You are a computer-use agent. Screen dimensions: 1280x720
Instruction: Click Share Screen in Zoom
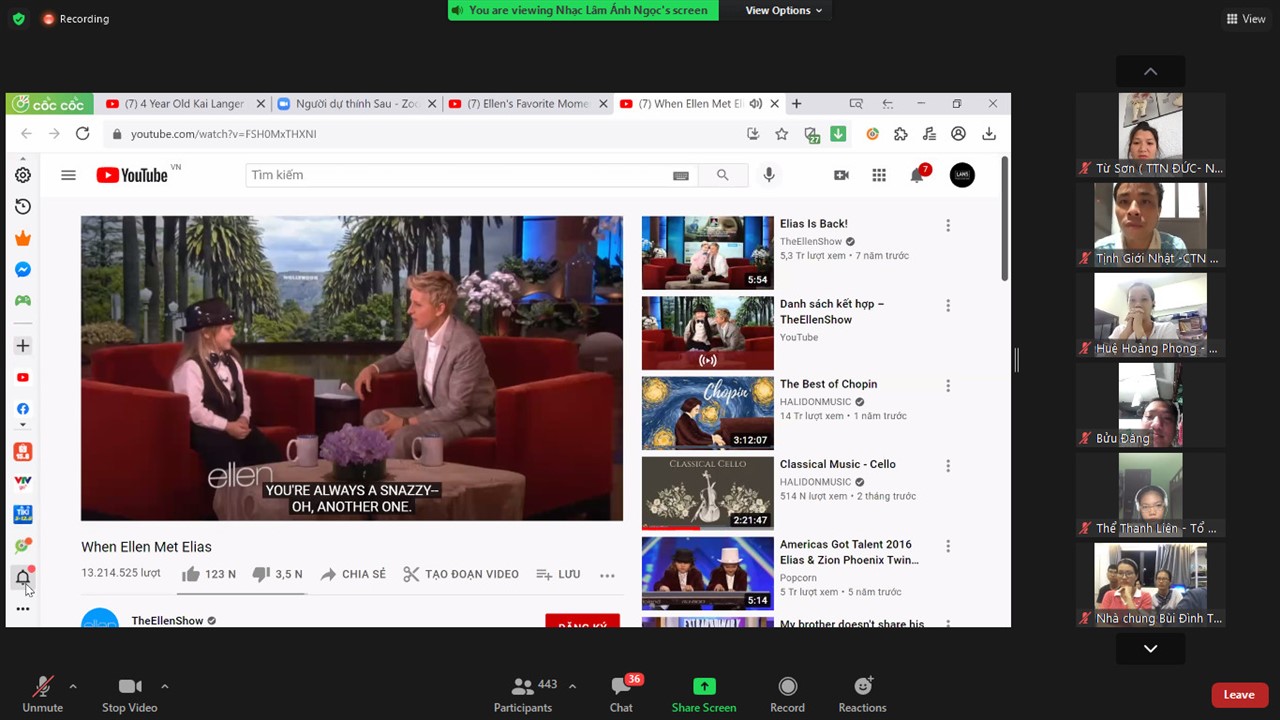click(704, 696)
